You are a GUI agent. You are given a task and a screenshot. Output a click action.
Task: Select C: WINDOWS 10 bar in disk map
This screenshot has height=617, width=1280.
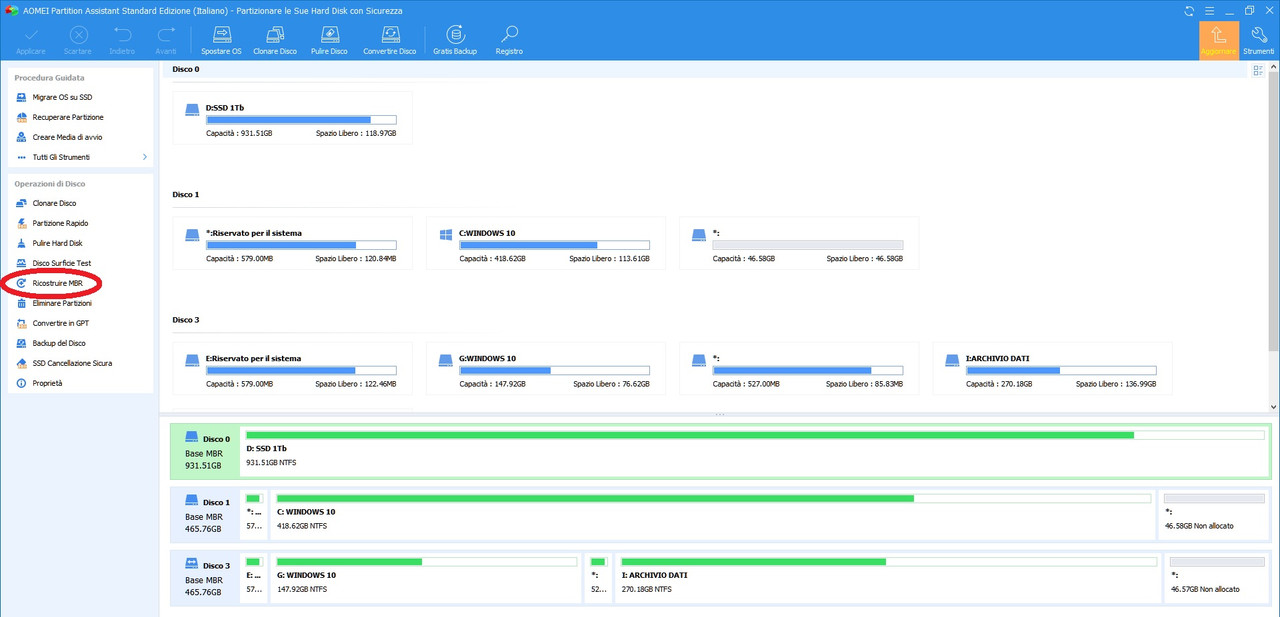coord(714,514)
